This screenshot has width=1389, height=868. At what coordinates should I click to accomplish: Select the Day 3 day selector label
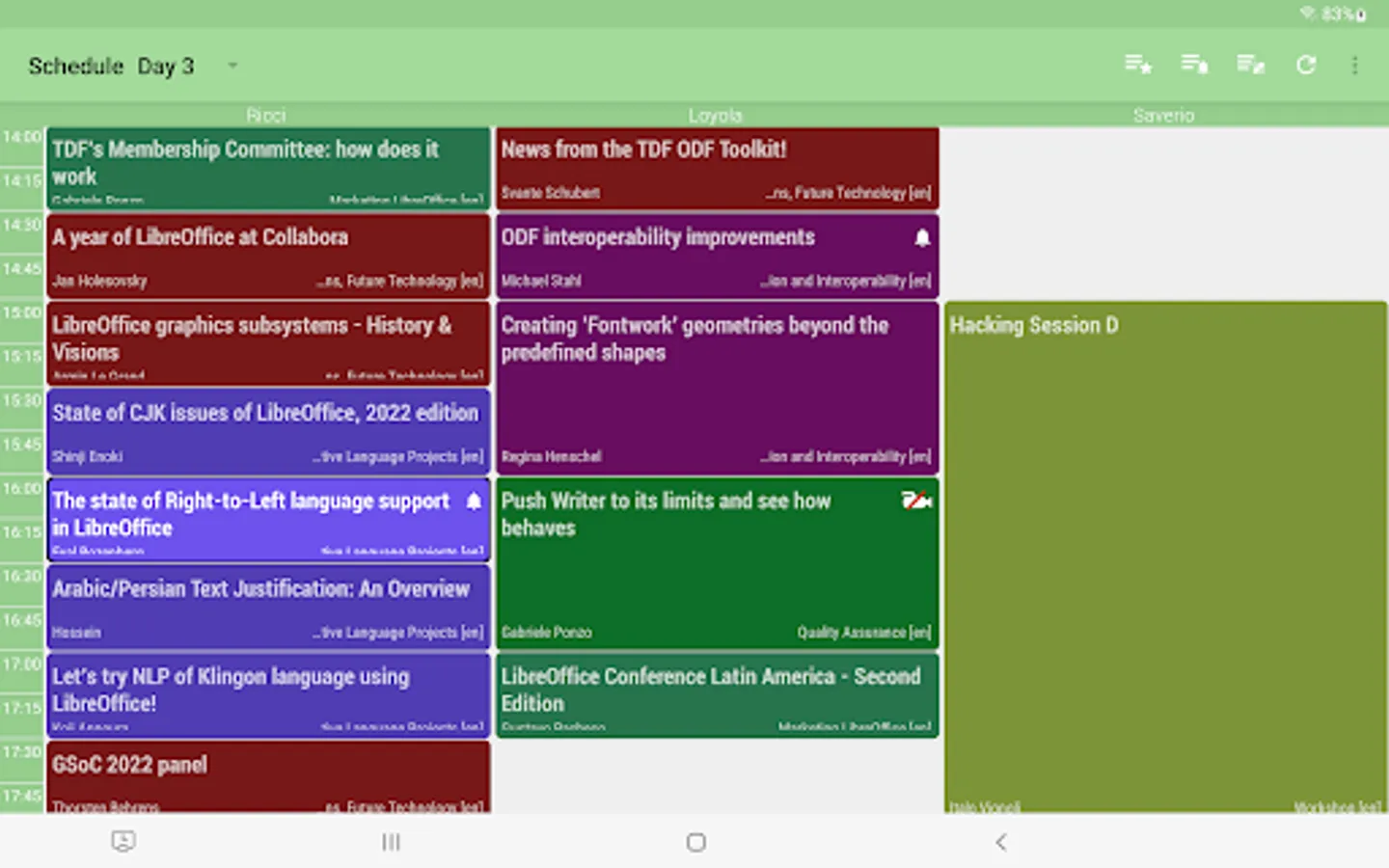click(x=165, y=66)
